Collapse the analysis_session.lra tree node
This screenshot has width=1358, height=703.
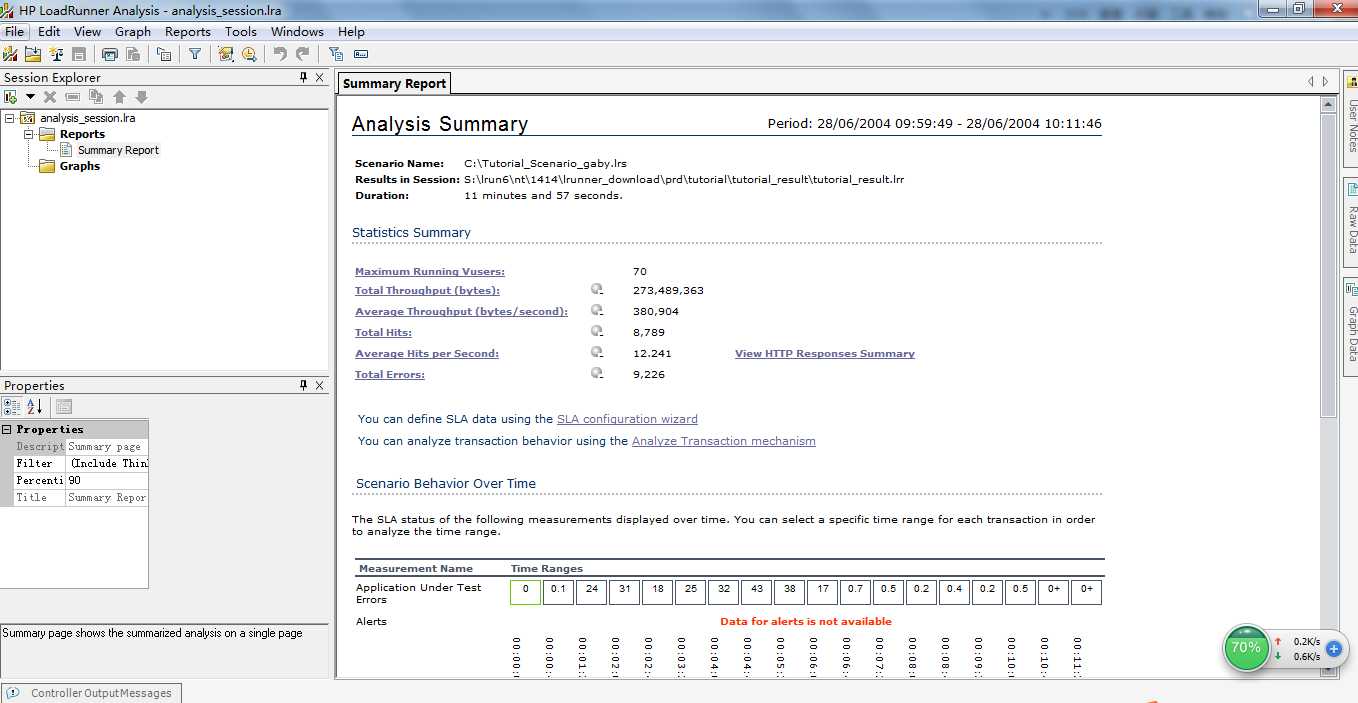(10, 118)
